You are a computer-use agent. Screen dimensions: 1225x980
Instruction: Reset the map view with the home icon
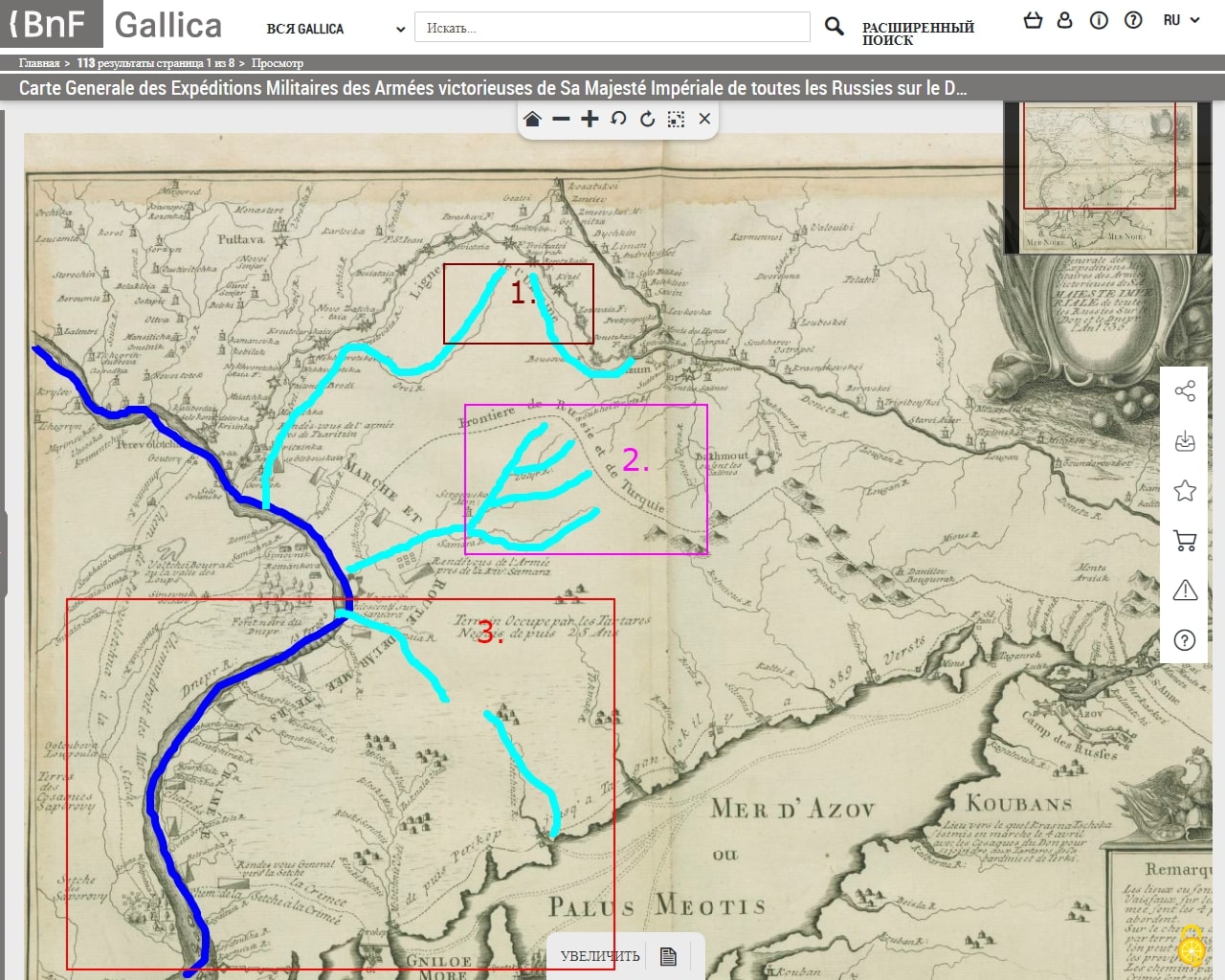[x=533, y=119]
